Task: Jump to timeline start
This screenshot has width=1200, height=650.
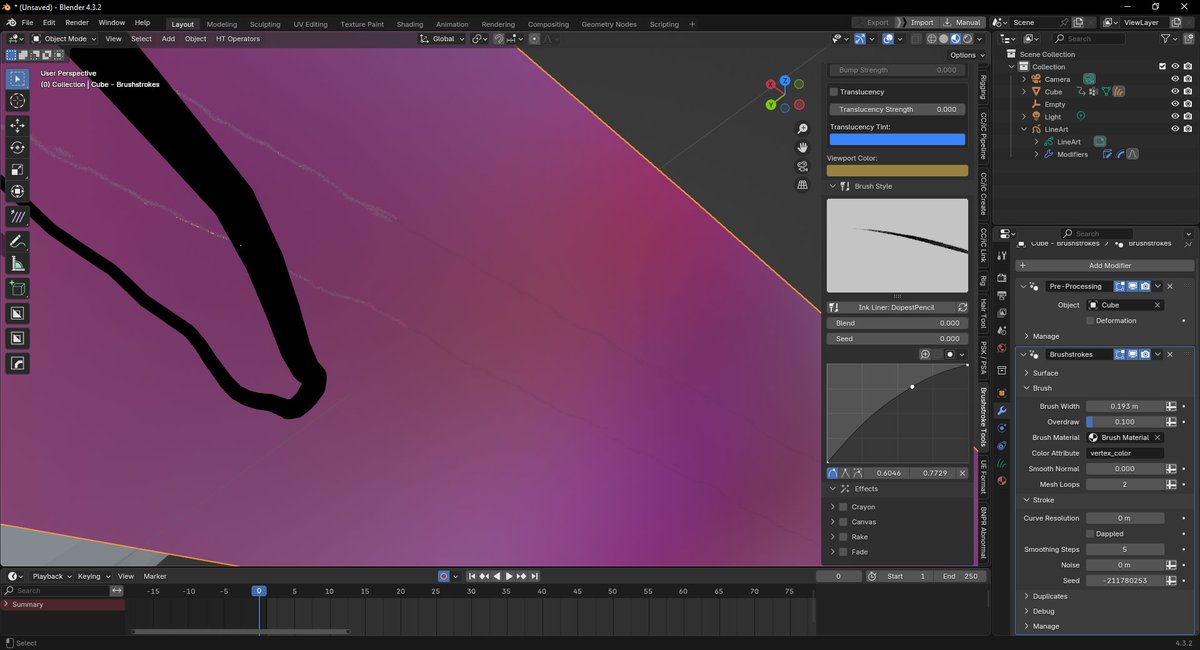Action: coord(473,576)
